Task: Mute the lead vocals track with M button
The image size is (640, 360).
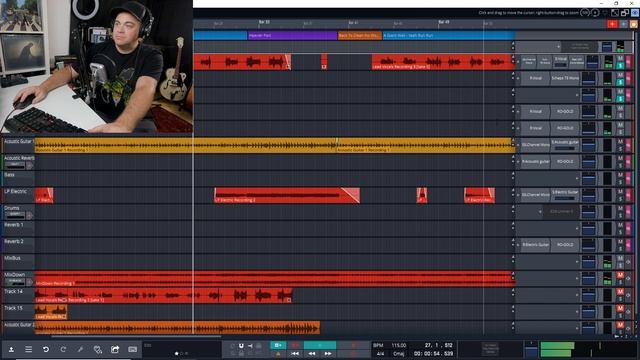Action: pyautogui.click(x=620, y=59)
